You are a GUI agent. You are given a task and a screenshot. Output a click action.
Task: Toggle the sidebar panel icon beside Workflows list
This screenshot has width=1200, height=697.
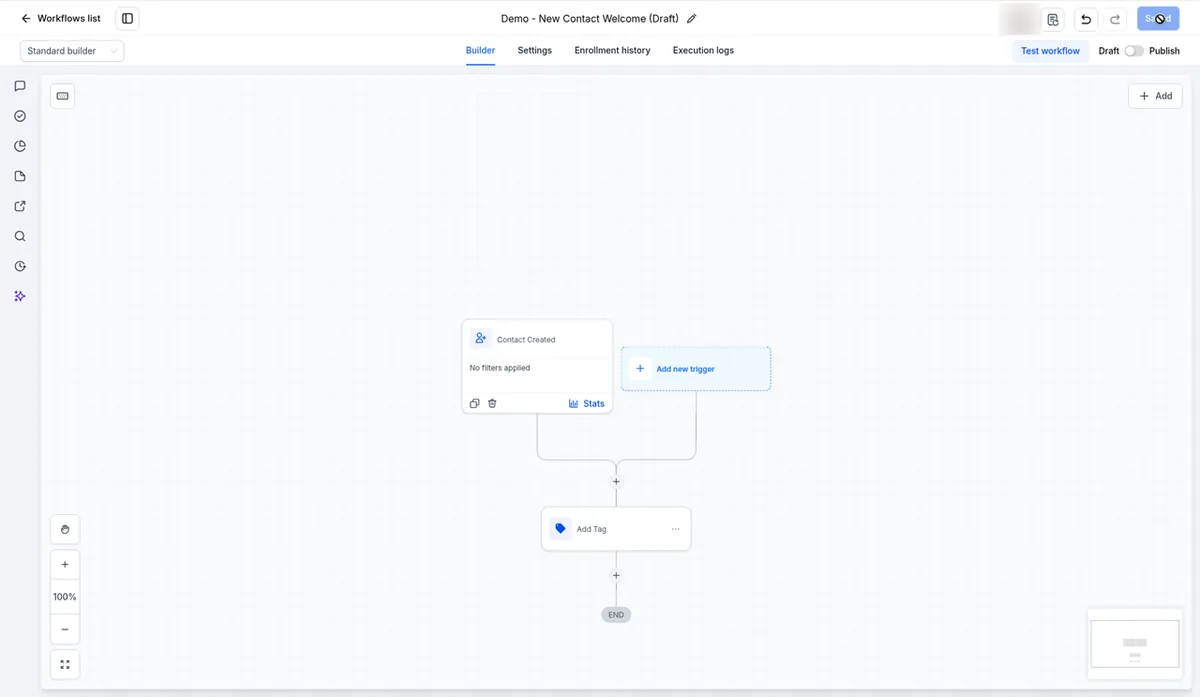point(127,18)
